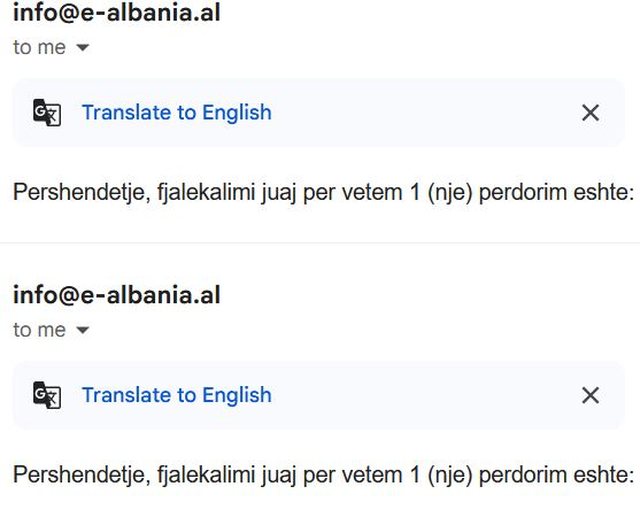Translate the top email to English
Image resolution: width=640 pixels, height=525 pixels.
pyautogui.click(x=176, y=112)
